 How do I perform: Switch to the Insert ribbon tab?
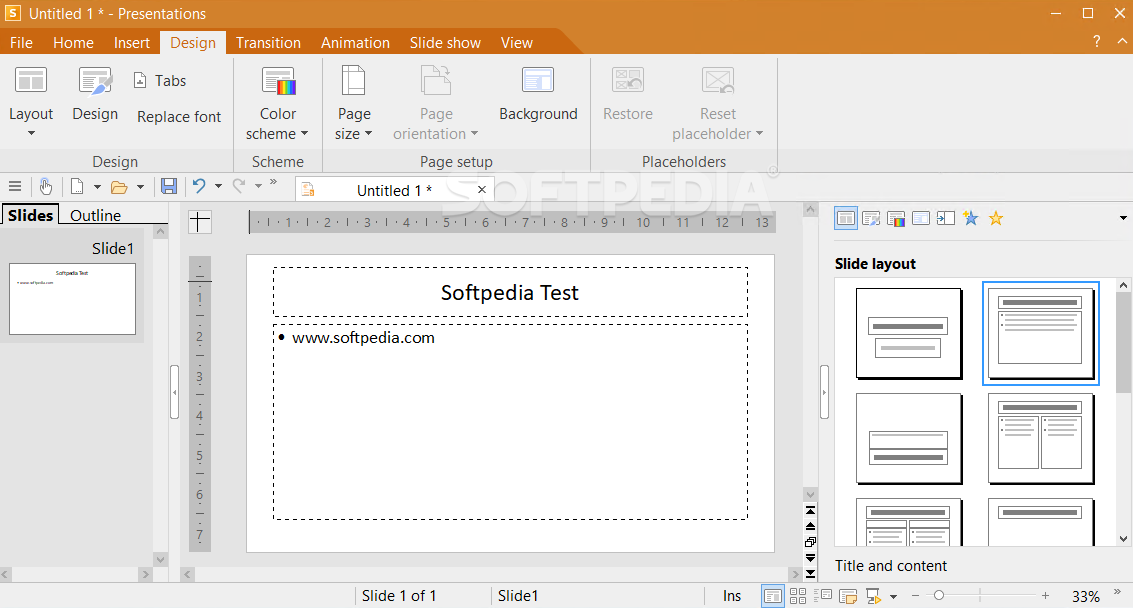(x=132, y=43)
